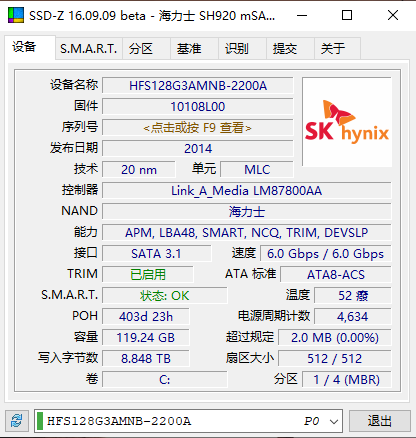The image size is (416, 438).
Task: Maximize the SSD-Z window
Action: point(347,15)
